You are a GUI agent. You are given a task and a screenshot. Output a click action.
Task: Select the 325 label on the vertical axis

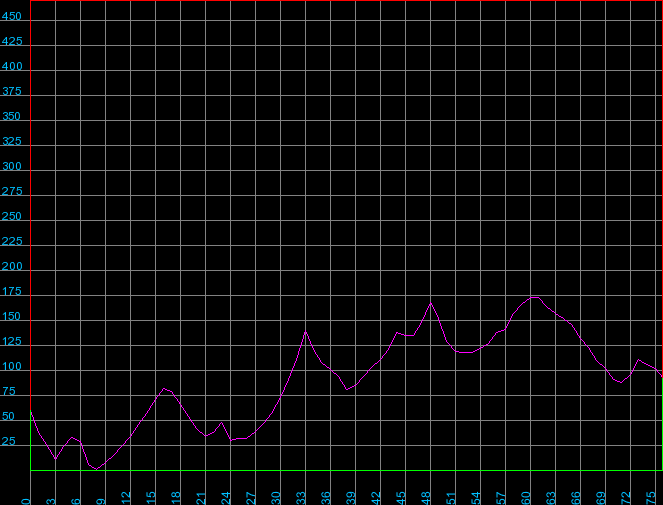click(11, 141)
